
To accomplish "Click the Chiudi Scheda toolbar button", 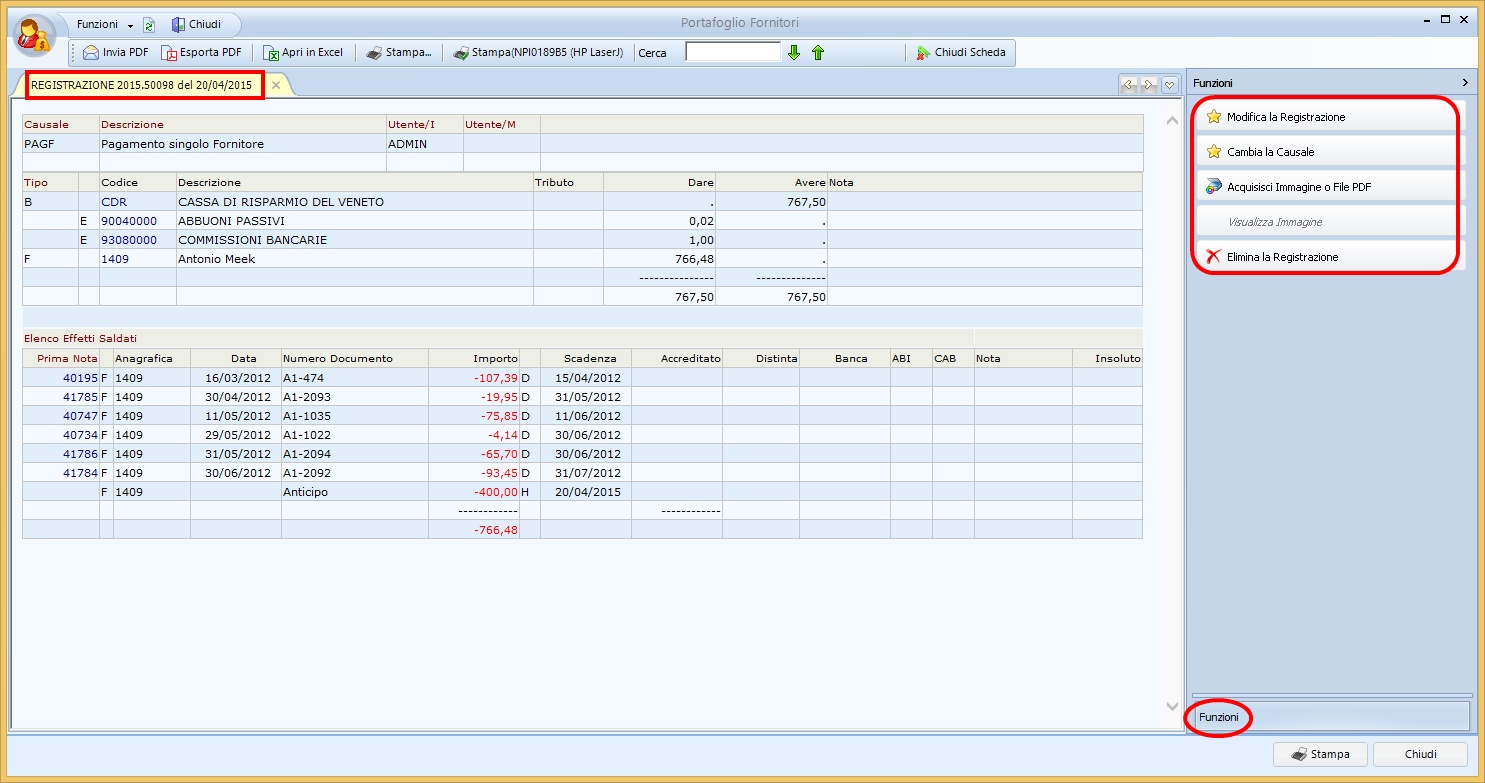I will pos(960,53).
